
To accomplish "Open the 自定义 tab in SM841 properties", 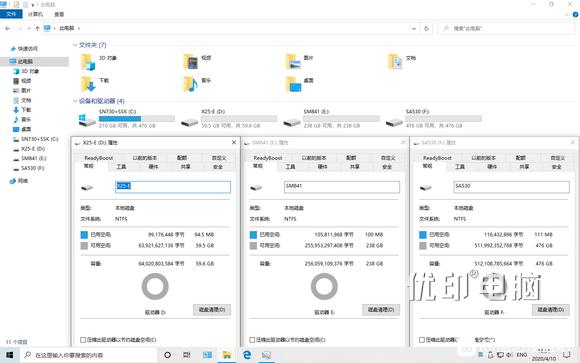I will coord(388,158).
